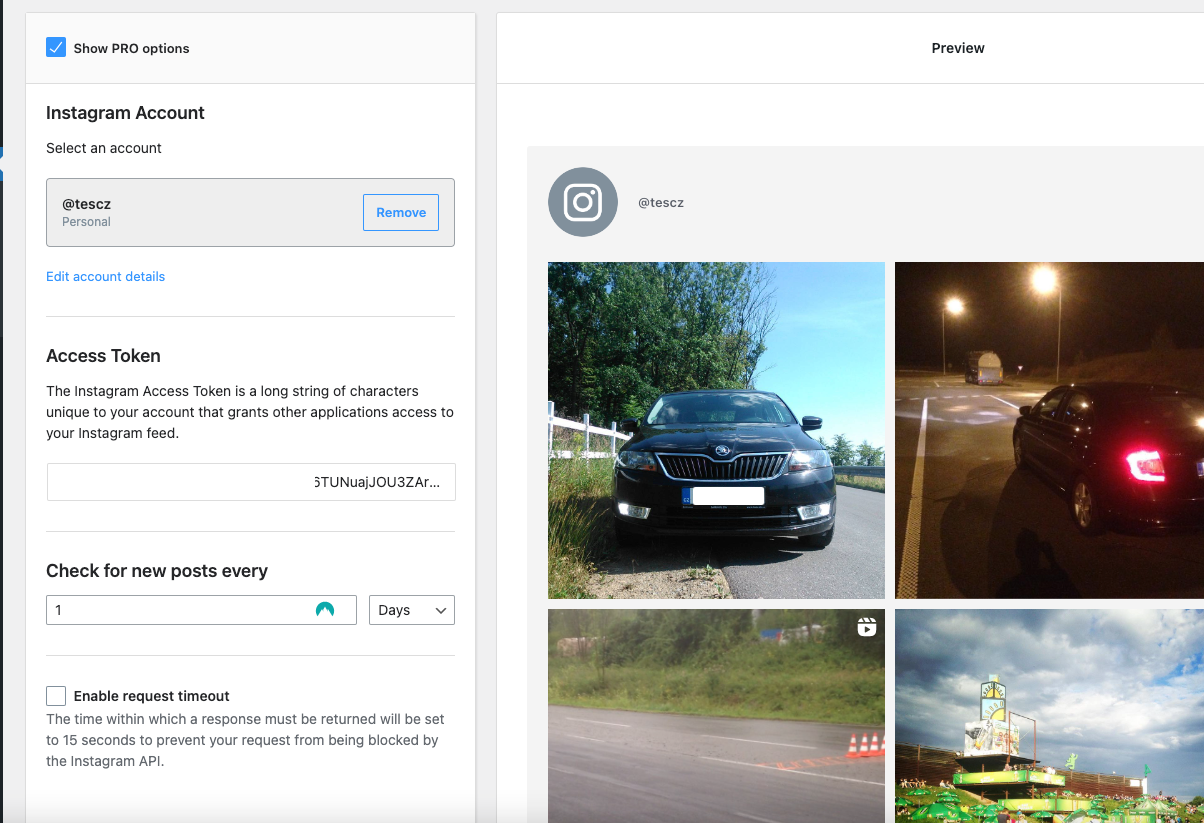Click the Check for new posts every heading
Screen dimensions: 1204x823
coord(157,571)
